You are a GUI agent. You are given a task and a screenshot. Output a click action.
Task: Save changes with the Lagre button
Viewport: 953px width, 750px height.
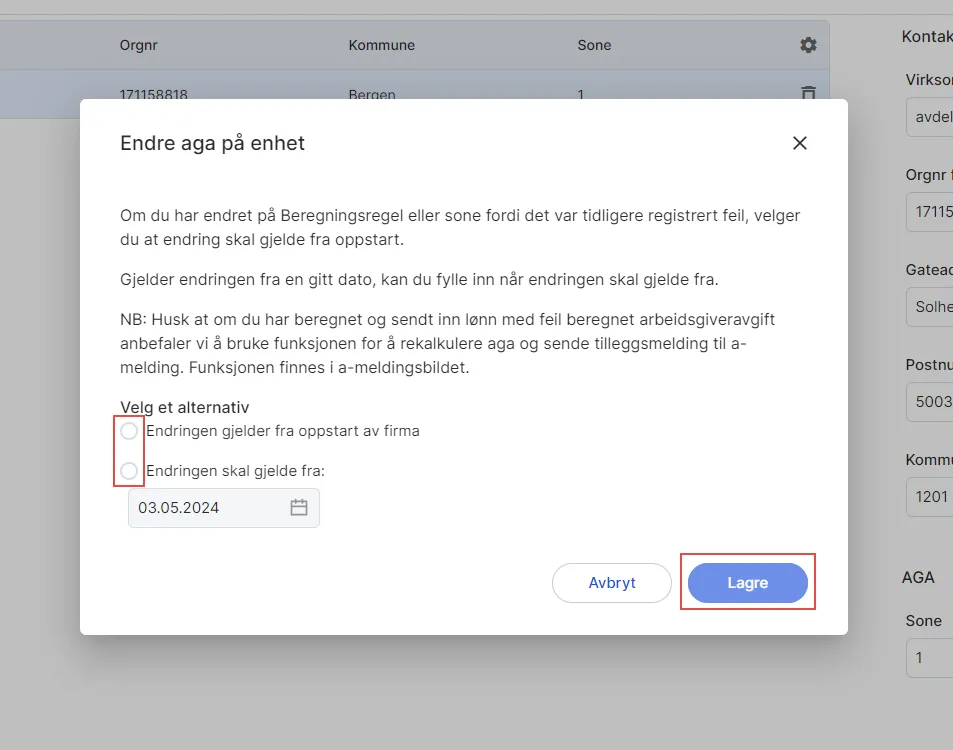point(748,582)
